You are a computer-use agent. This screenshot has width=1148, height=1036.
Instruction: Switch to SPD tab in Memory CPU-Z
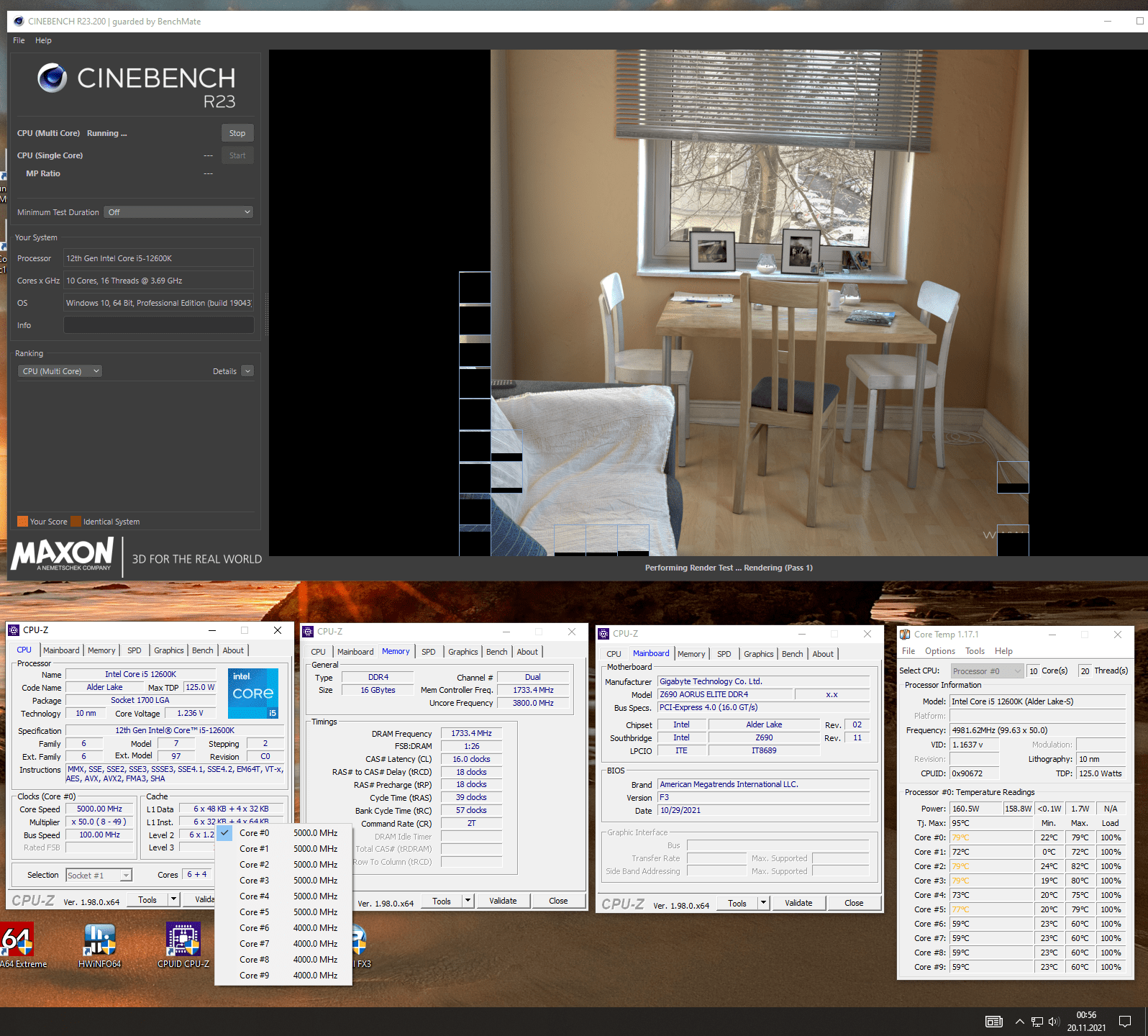429,652
